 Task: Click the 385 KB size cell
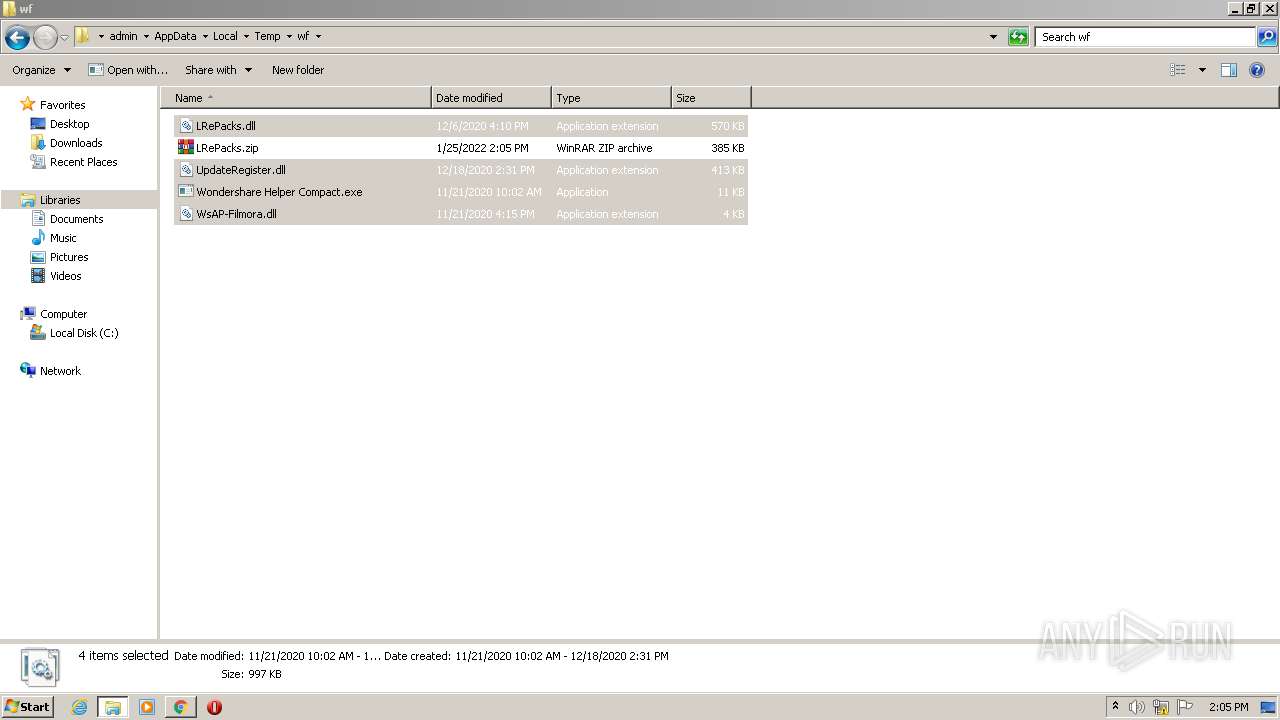727,148
